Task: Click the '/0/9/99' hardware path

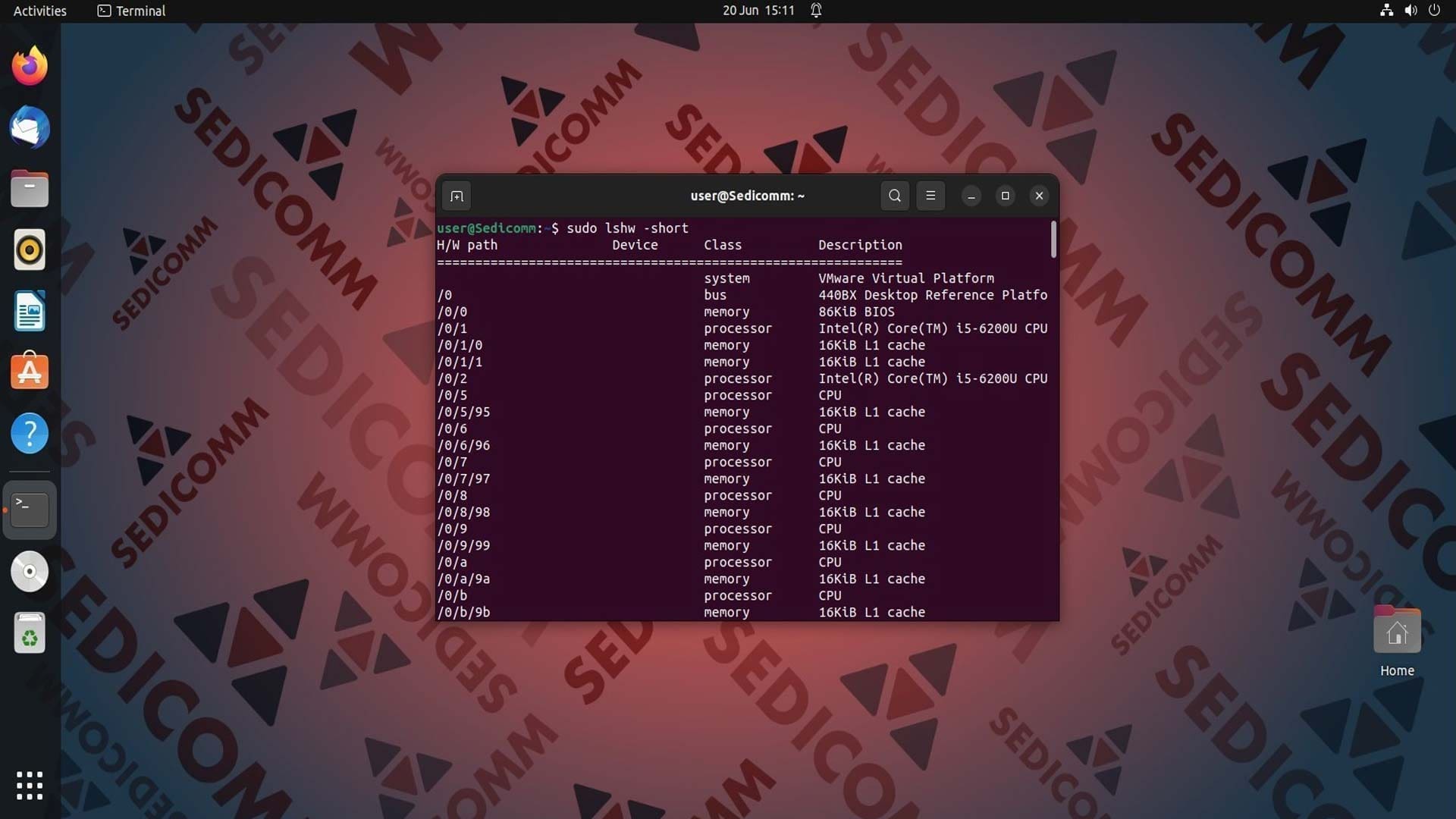Action: (x=463, y=545)
